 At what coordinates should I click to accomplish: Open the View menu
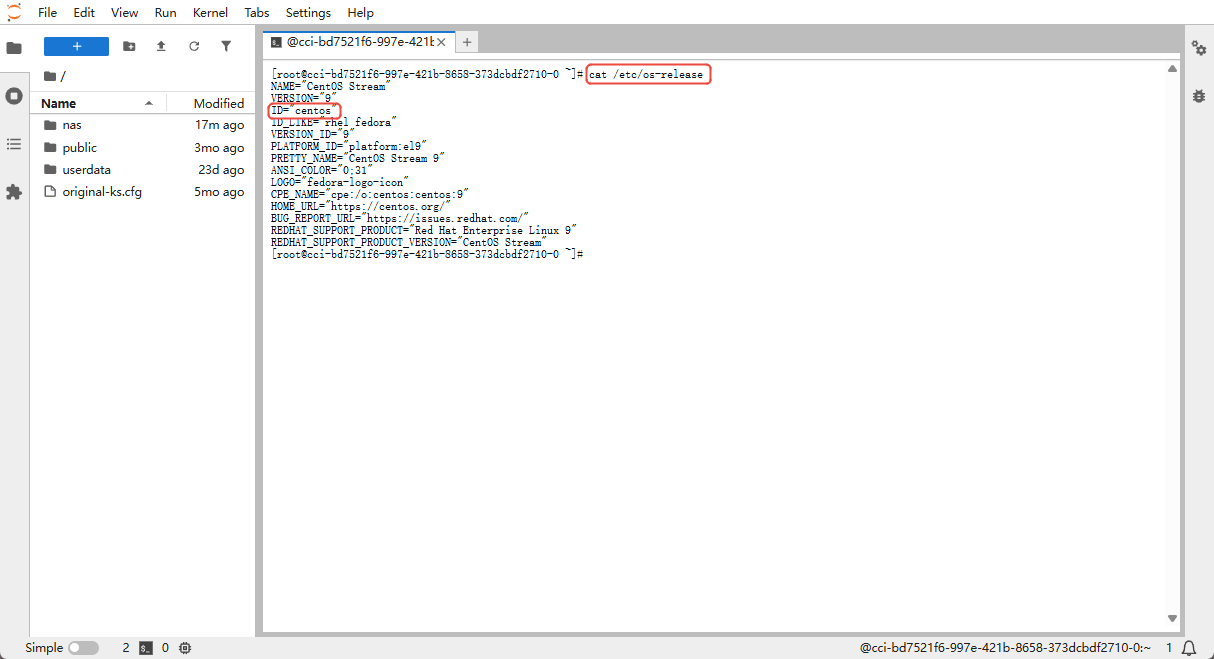point(125,12)
